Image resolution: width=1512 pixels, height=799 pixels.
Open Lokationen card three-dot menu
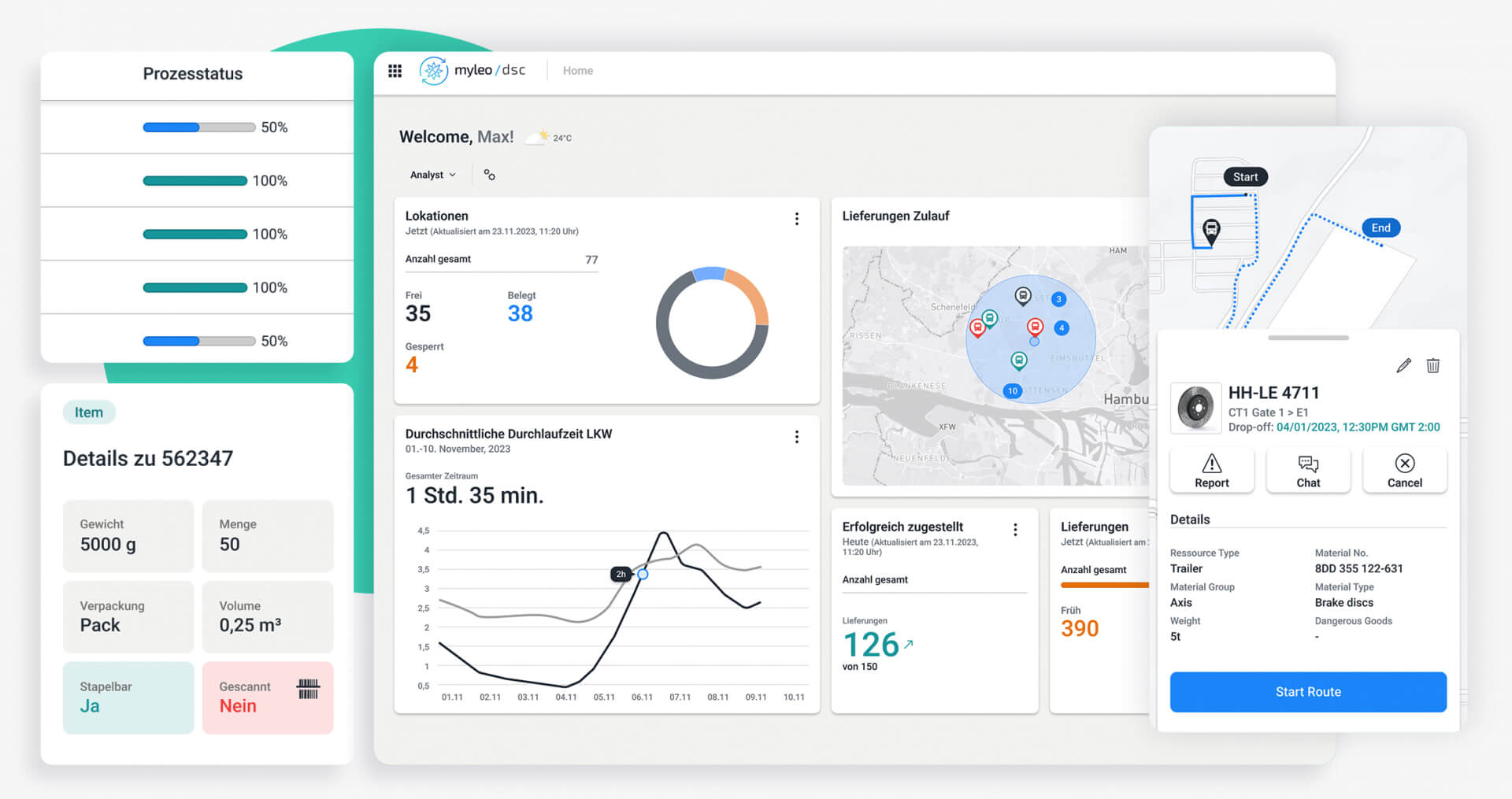(x=797, y=219)
